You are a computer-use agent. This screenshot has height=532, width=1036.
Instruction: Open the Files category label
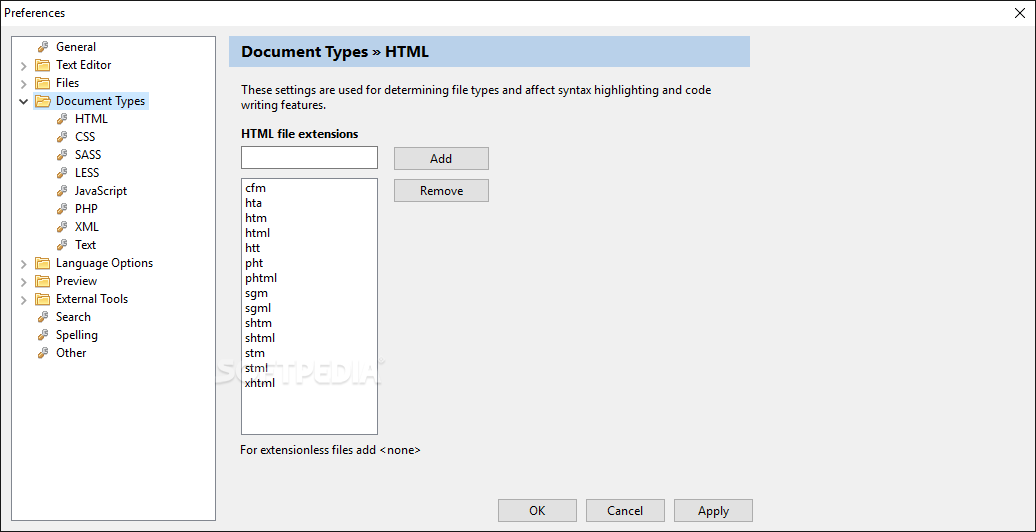[x=67, y=83]
